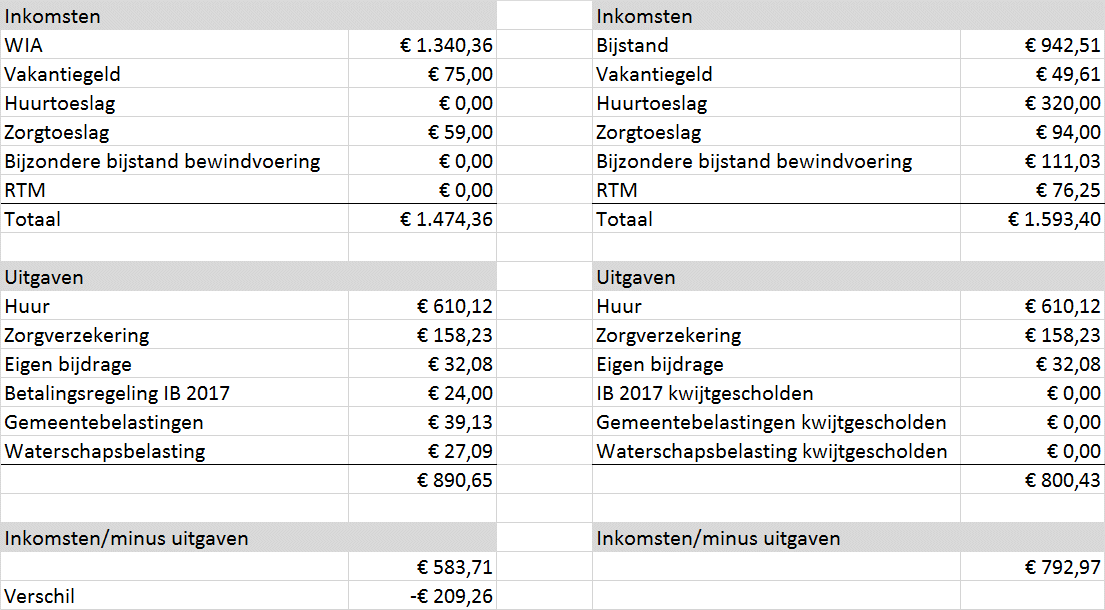Image resolution: width=1105 pixels, height=610 pixels.
Task: Click the € 942,51 Bijstand amount
Action: point(1062,45)
